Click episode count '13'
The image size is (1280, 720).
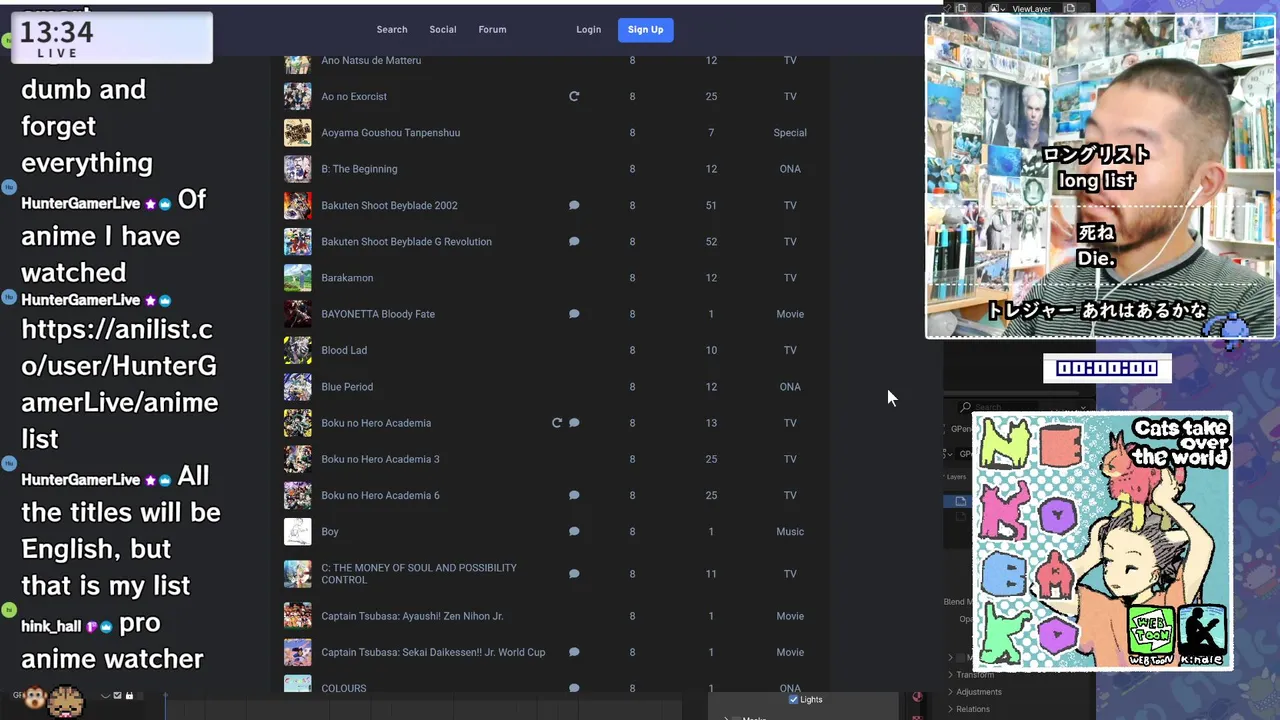click(x=711, y=423)
